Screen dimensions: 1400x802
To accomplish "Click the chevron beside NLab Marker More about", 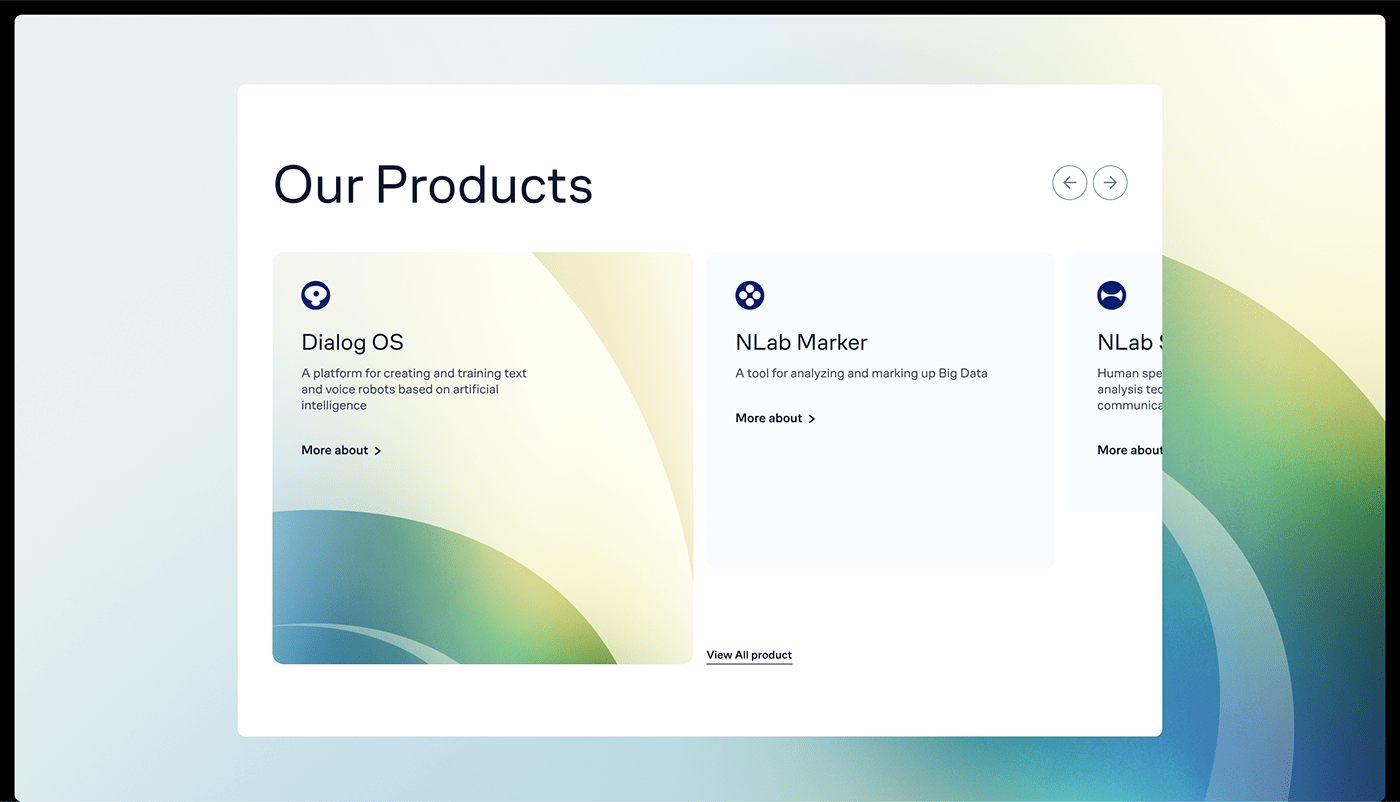I will (811, 419).
